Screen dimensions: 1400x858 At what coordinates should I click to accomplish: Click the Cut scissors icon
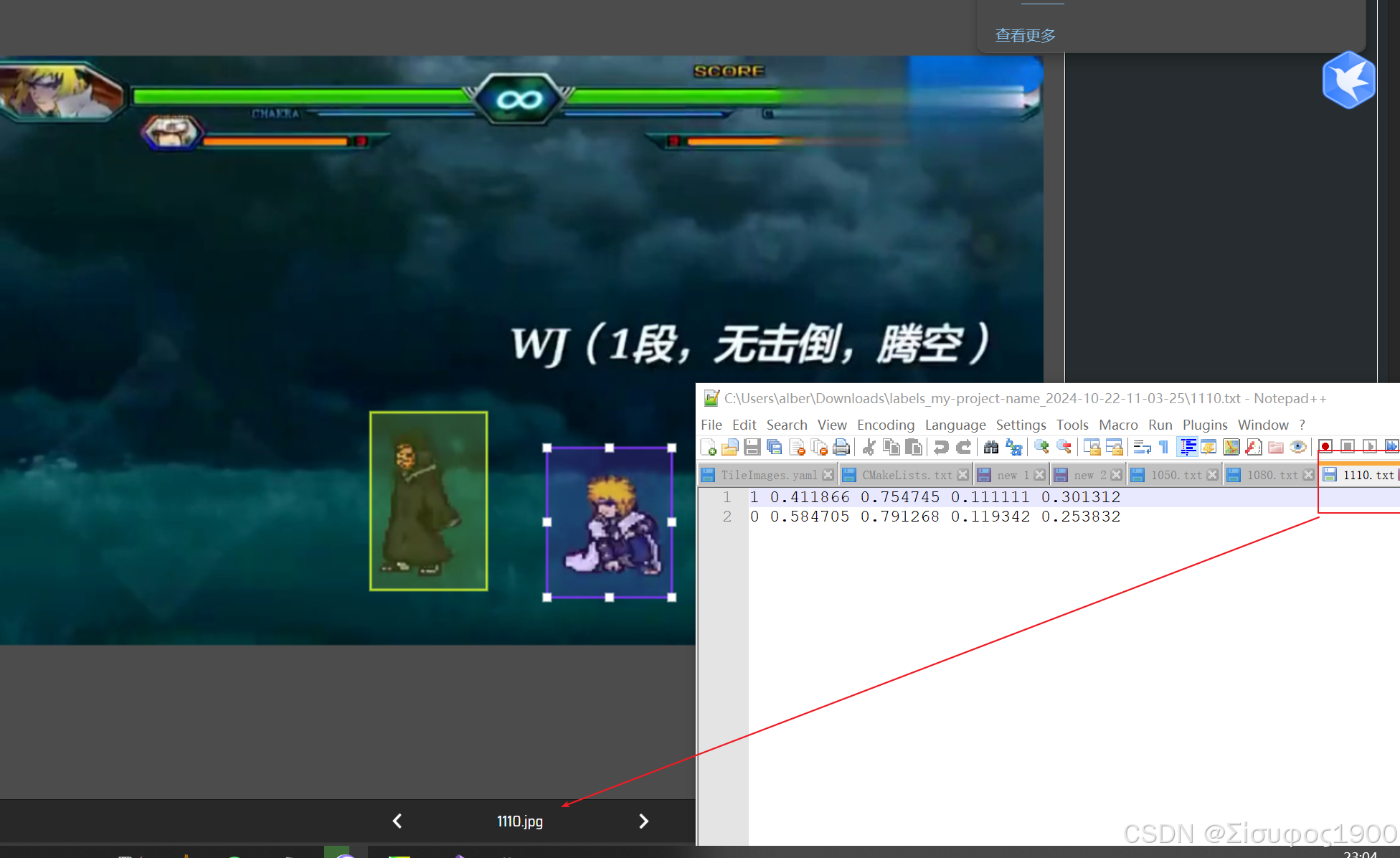[x=869, y=448]
